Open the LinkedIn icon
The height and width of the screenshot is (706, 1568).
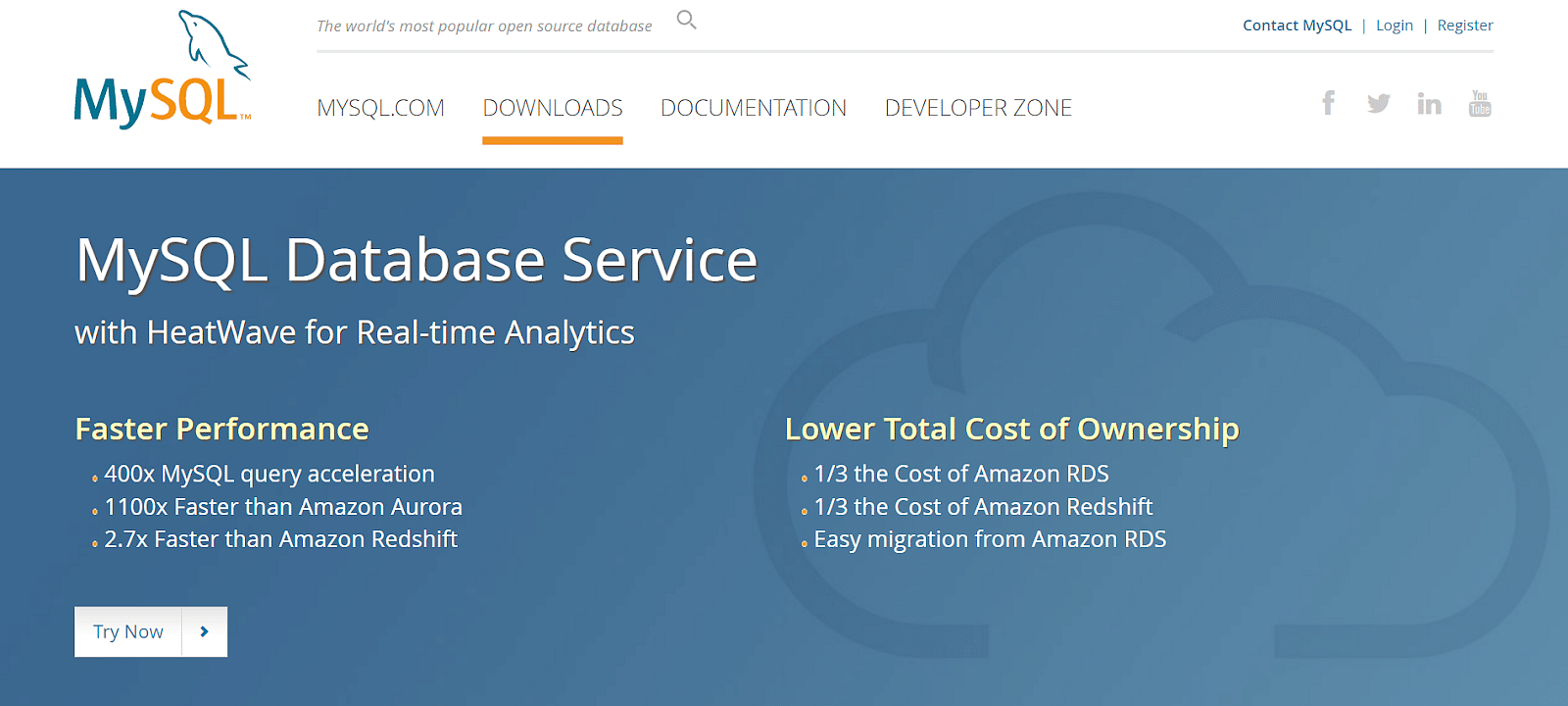(x=1429, y=103)
